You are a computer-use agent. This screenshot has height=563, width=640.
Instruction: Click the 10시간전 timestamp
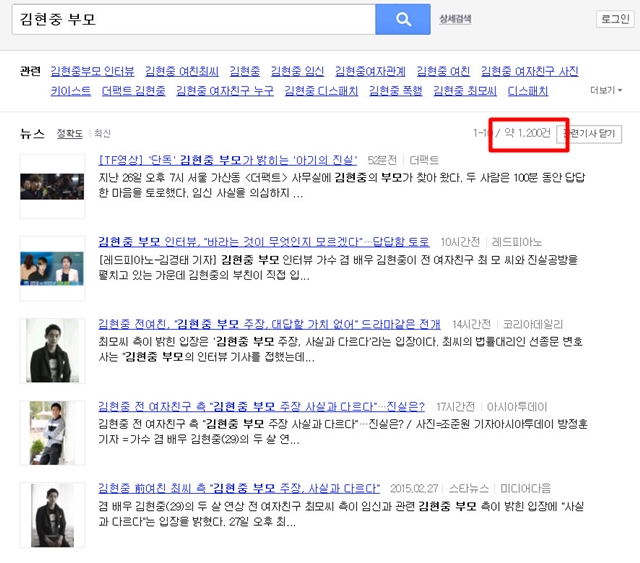point(460,242)
